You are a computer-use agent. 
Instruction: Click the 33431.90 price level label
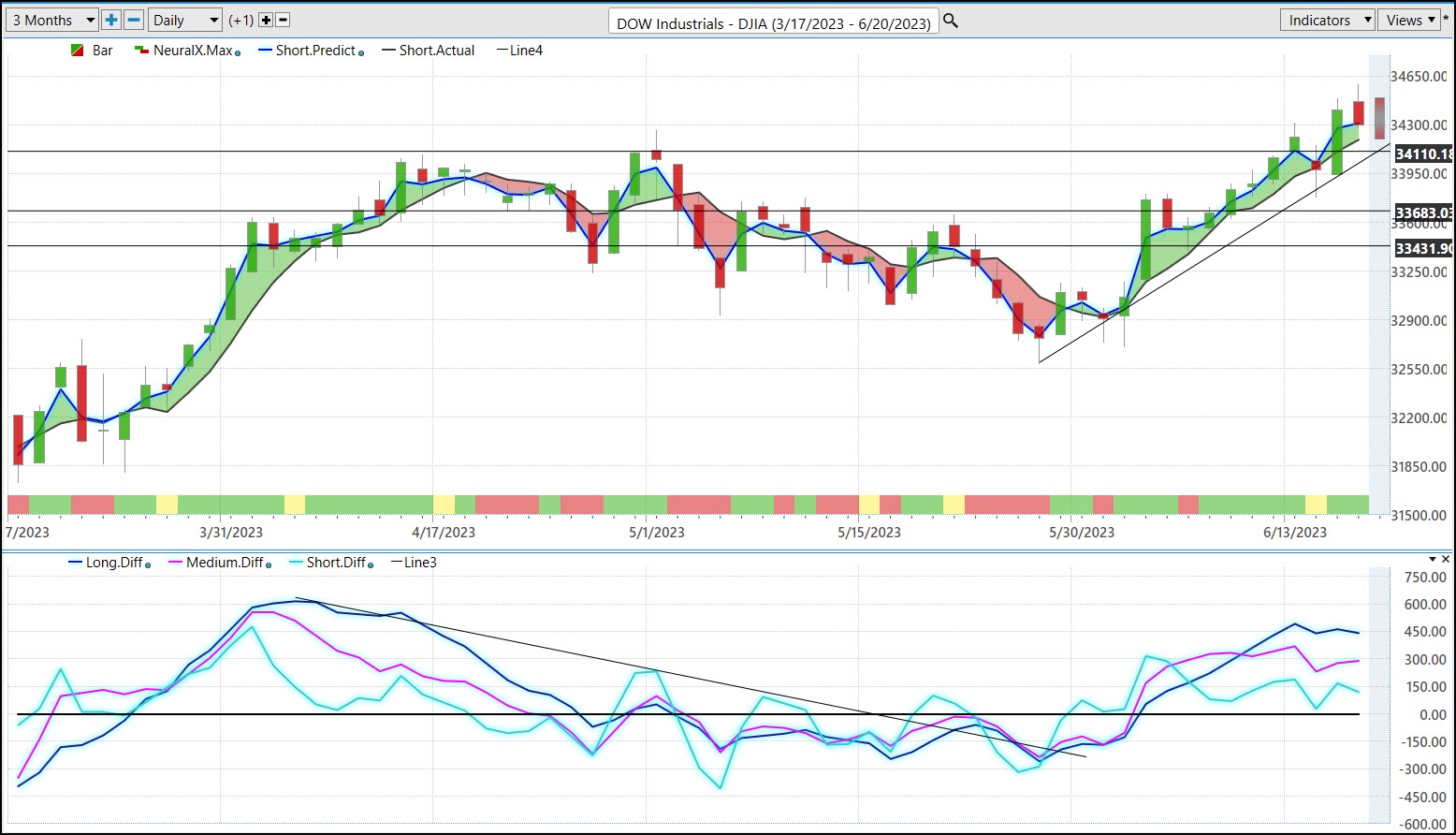coord(1423,248)
